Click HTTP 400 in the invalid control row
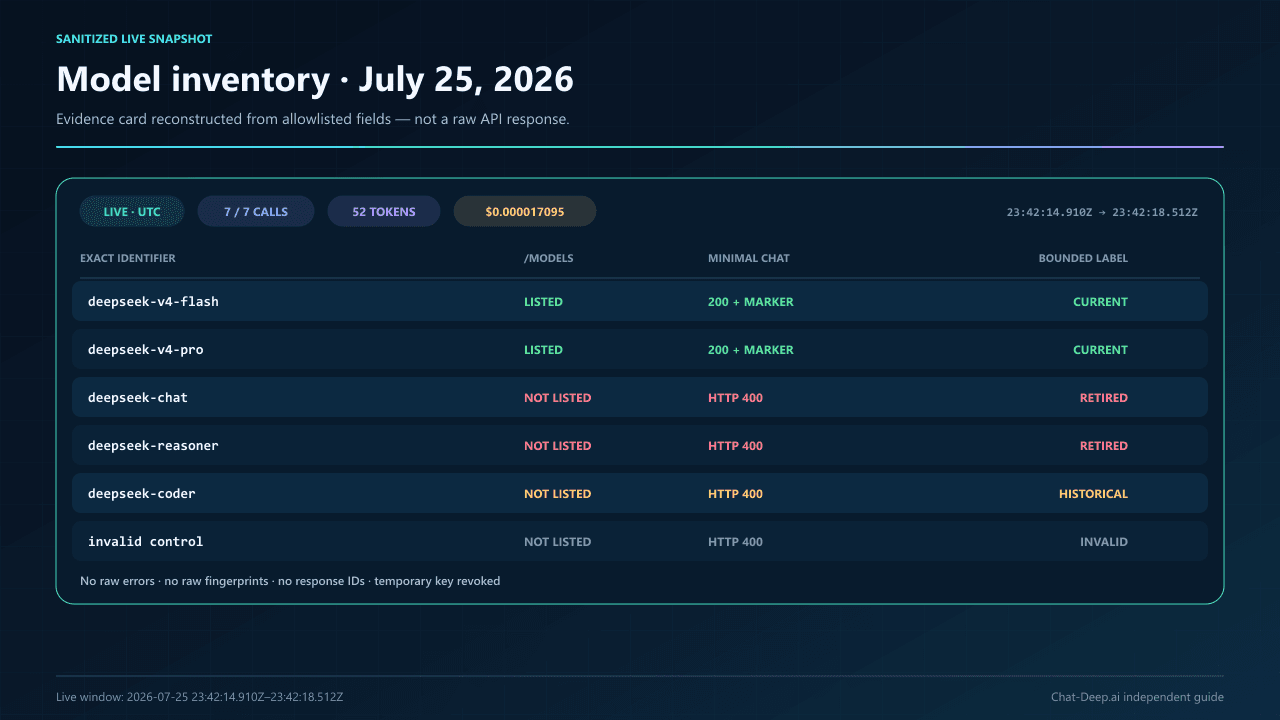1280x720 pixels. (x=735, y=541)
